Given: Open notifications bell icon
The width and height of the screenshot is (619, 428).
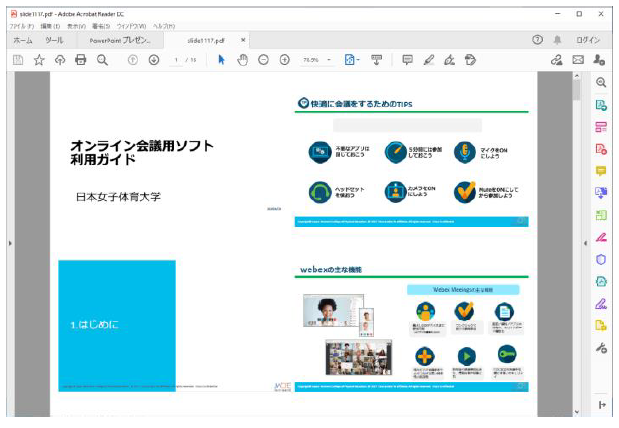Looking at the screenshot, I should pyautogui.click(x=557, y=39).
